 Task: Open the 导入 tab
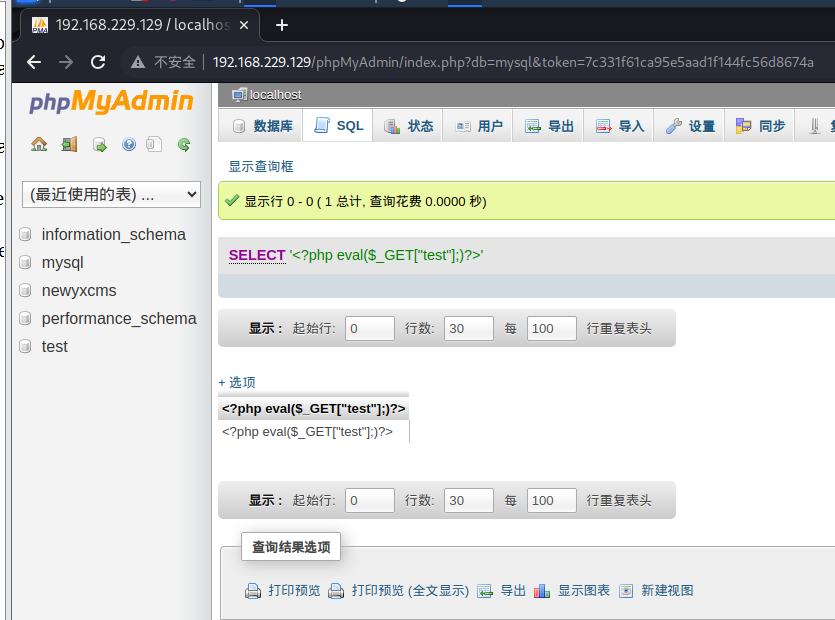pos(619,126)
